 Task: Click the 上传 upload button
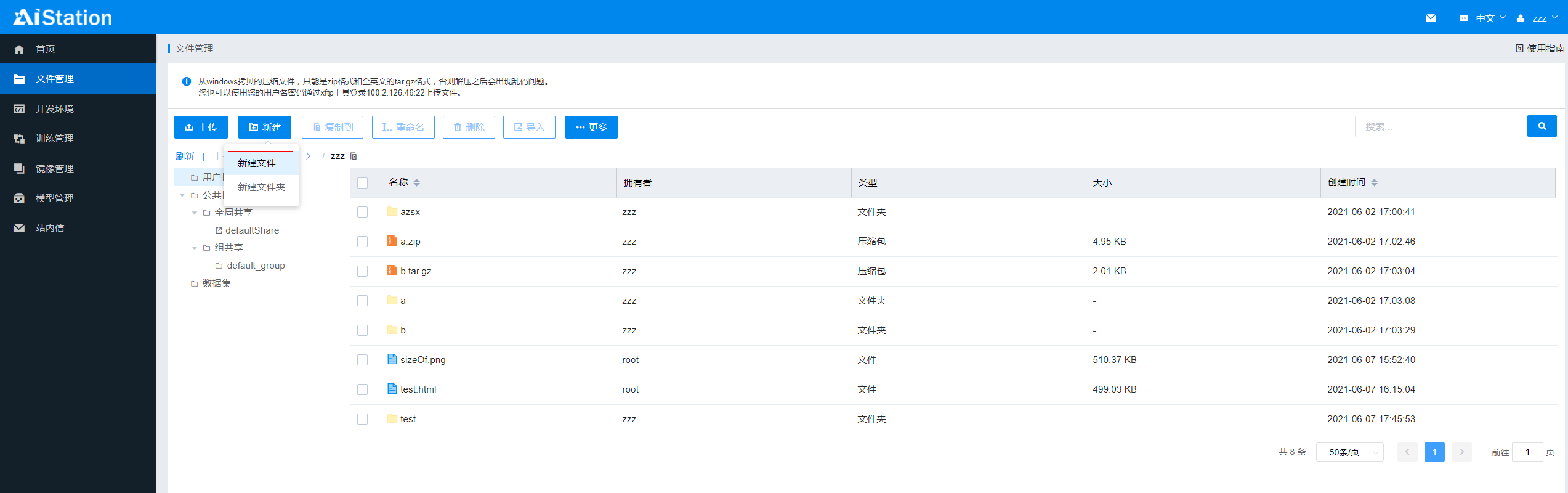(201, 127)
